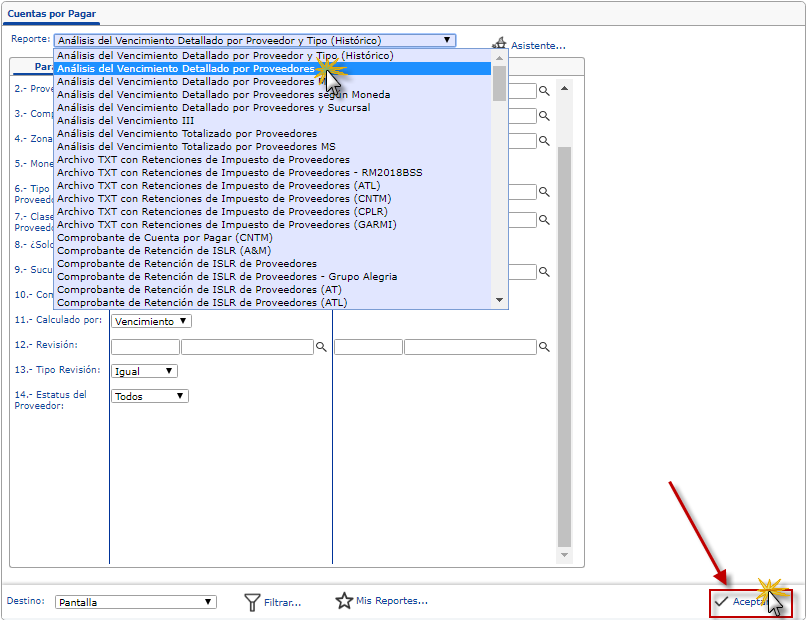808x620 pixels.
Task: Click the magnifier icon on the Zona row
Action: 545,142
